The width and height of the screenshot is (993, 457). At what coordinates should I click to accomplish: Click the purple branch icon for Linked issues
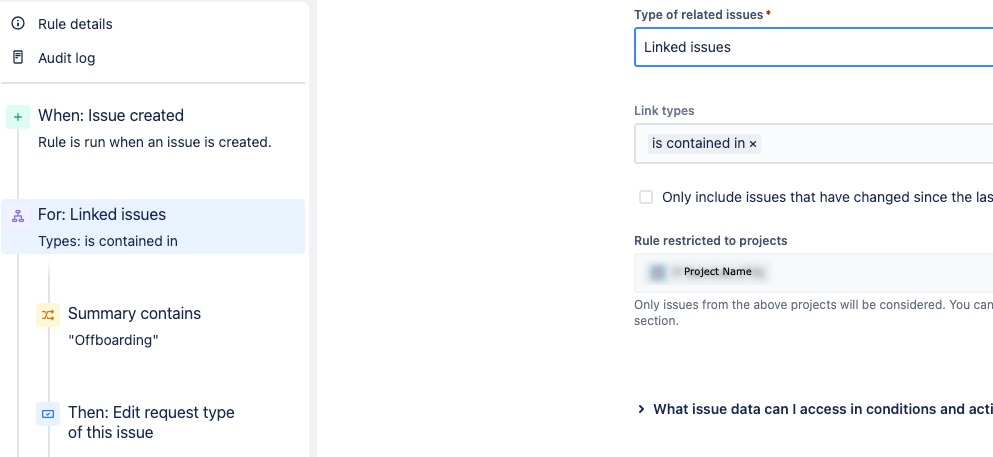(18, 216)
